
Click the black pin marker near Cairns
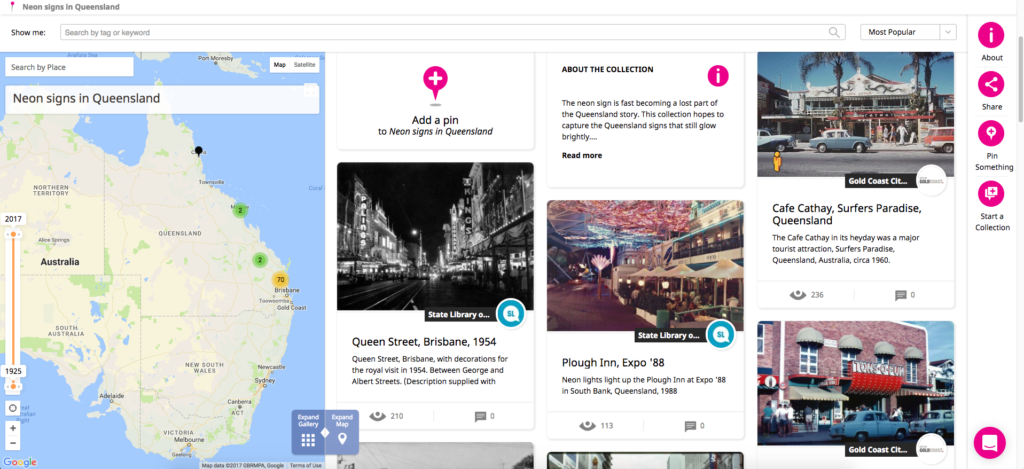coord(199,151)
